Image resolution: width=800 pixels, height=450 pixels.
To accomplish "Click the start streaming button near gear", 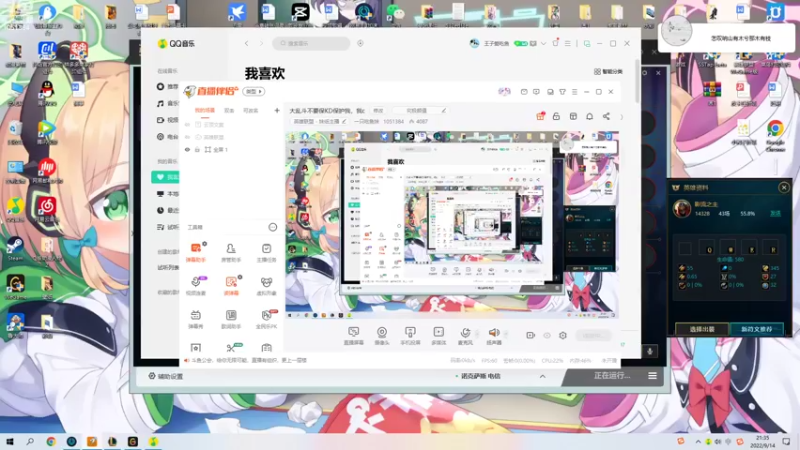I will point(593,335).
